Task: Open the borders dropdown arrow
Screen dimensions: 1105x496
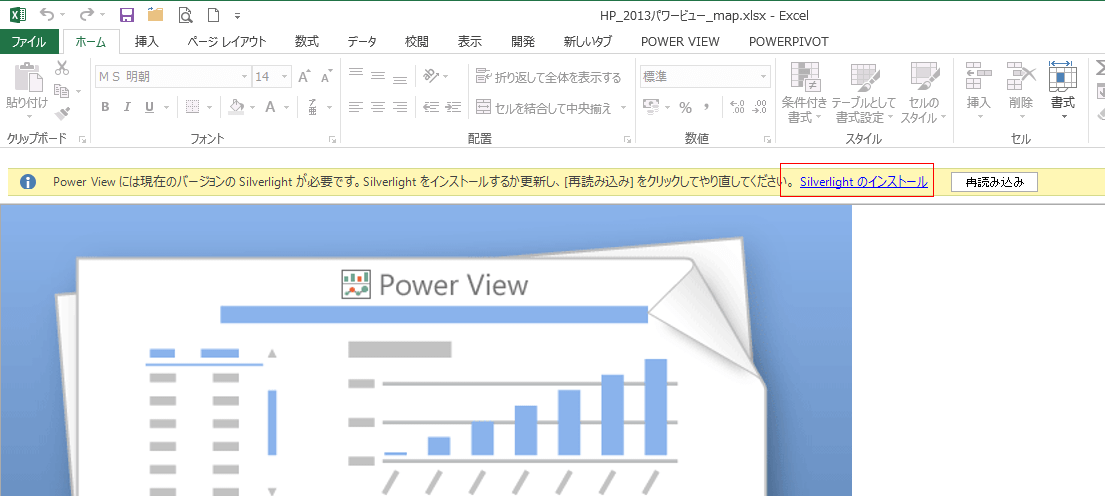Action: click(x=209, y=108)
